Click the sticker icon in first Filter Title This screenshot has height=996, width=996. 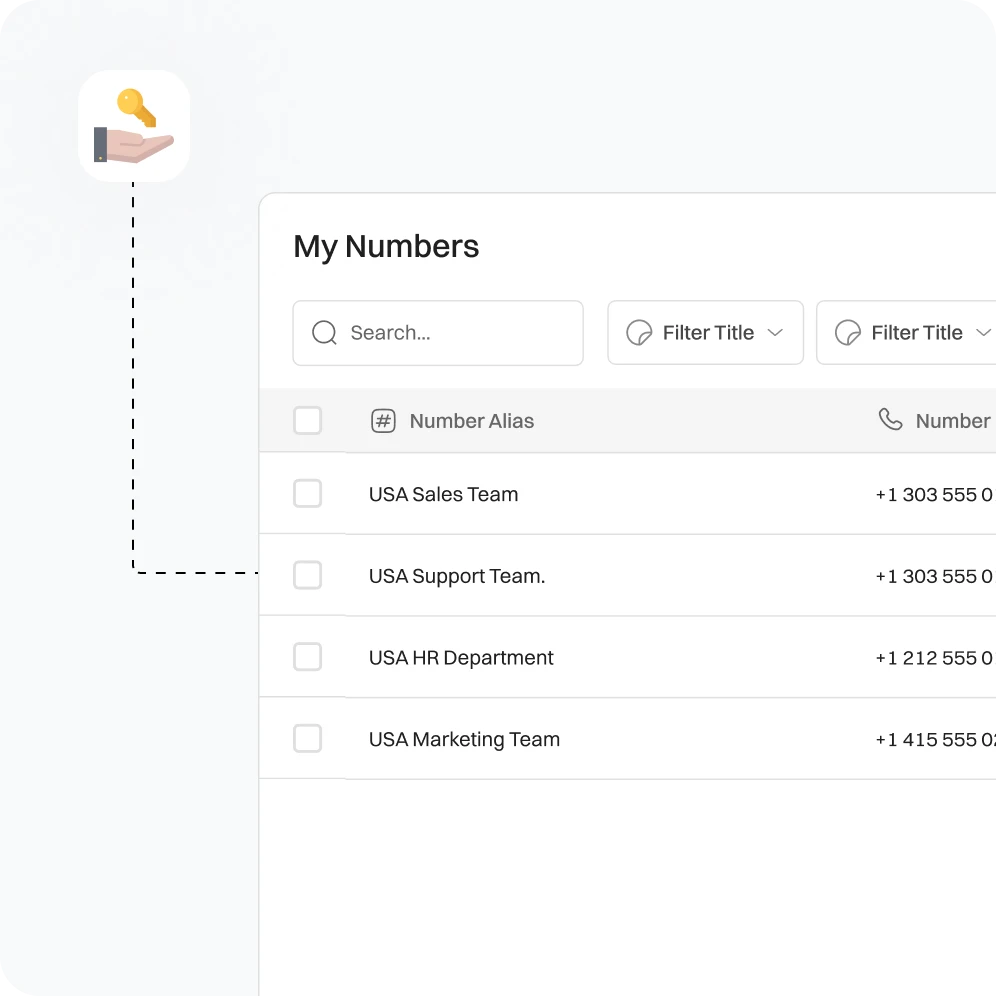coord(639,333)
